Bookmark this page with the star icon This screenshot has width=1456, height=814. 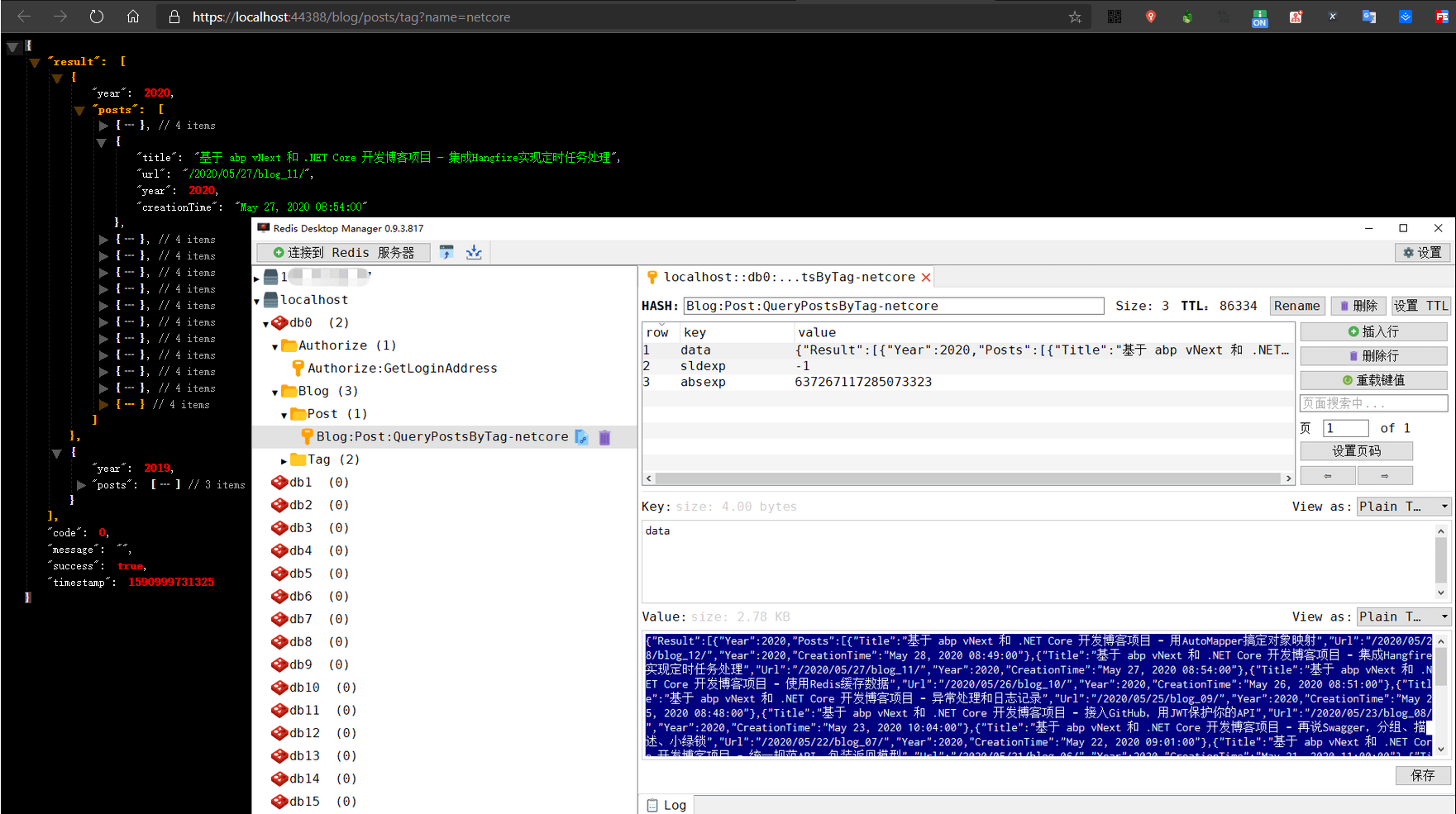pyautogui.click(x=1075, y=17)
